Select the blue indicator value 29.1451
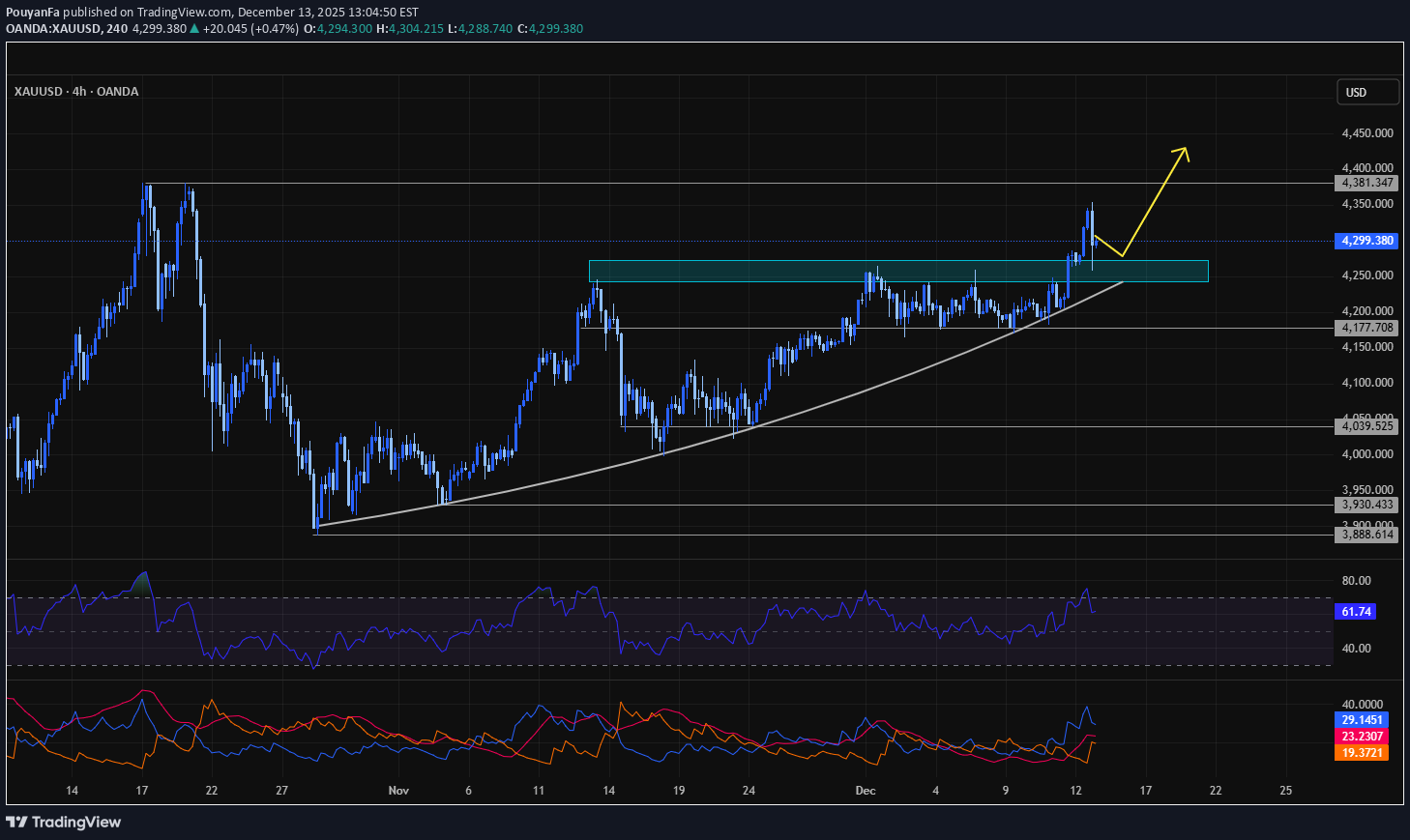The height and width of the screenshot is (840, 1410). click(1362, 720)
